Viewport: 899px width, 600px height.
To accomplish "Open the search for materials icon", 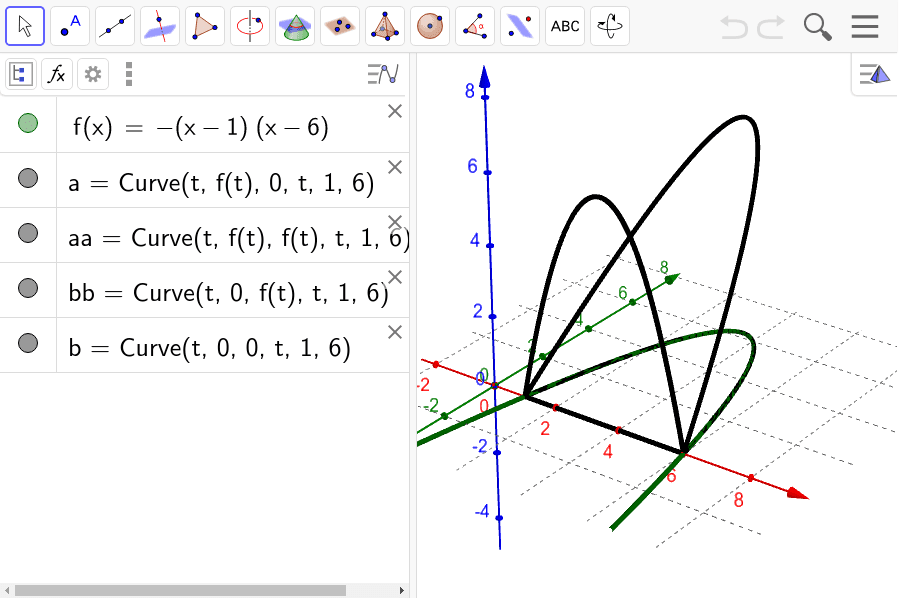I will tap(817, 26).
